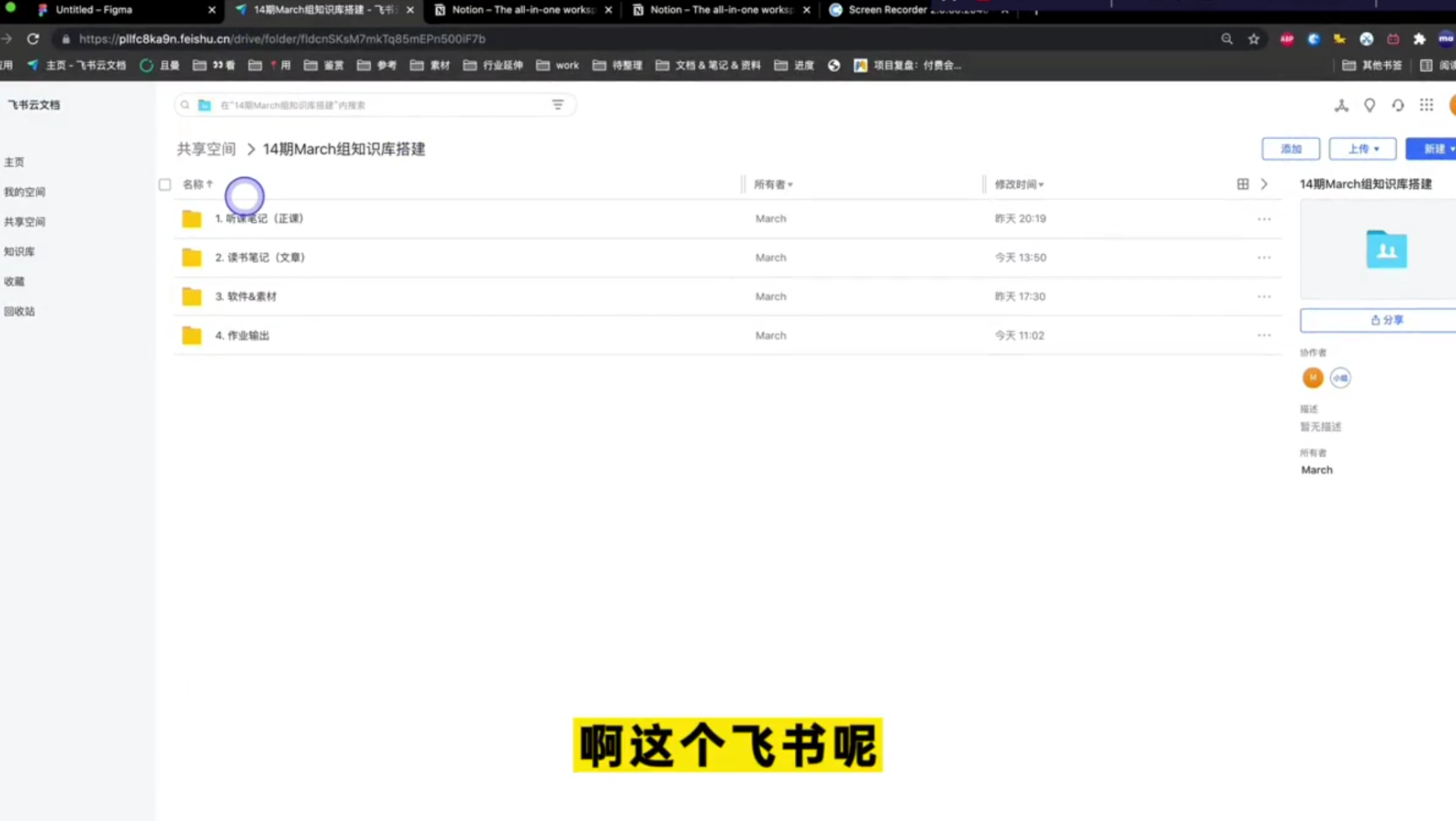Viewport: 1456px width, 821px height.
Task: Click the headset support icon
Action: pos(1398,106)
